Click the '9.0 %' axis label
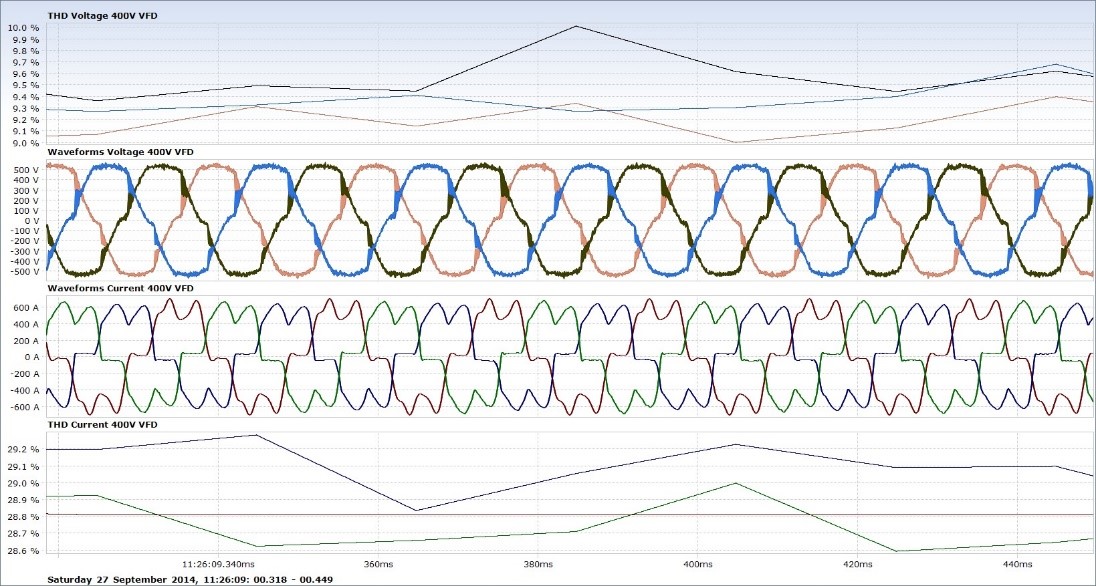 click(24, 143)
